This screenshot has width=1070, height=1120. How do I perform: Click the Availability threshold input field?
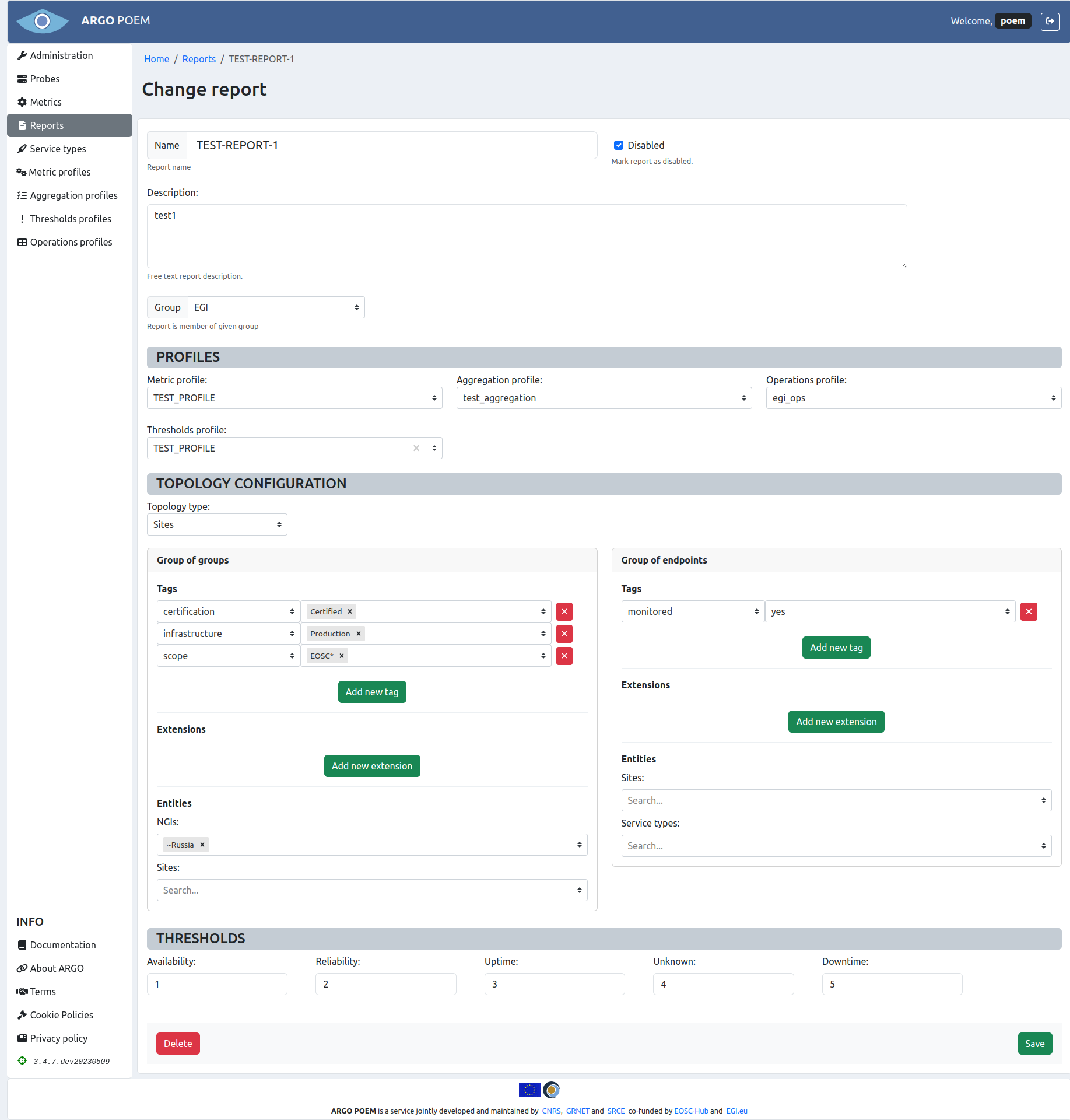click(x=216, y=984)
